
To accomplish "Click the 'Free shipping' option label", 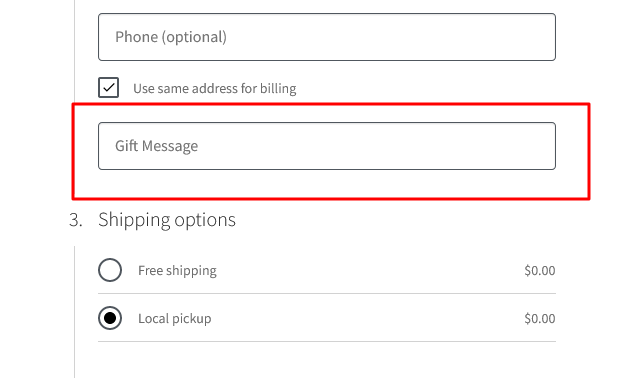I will click(x=177, y=270).
